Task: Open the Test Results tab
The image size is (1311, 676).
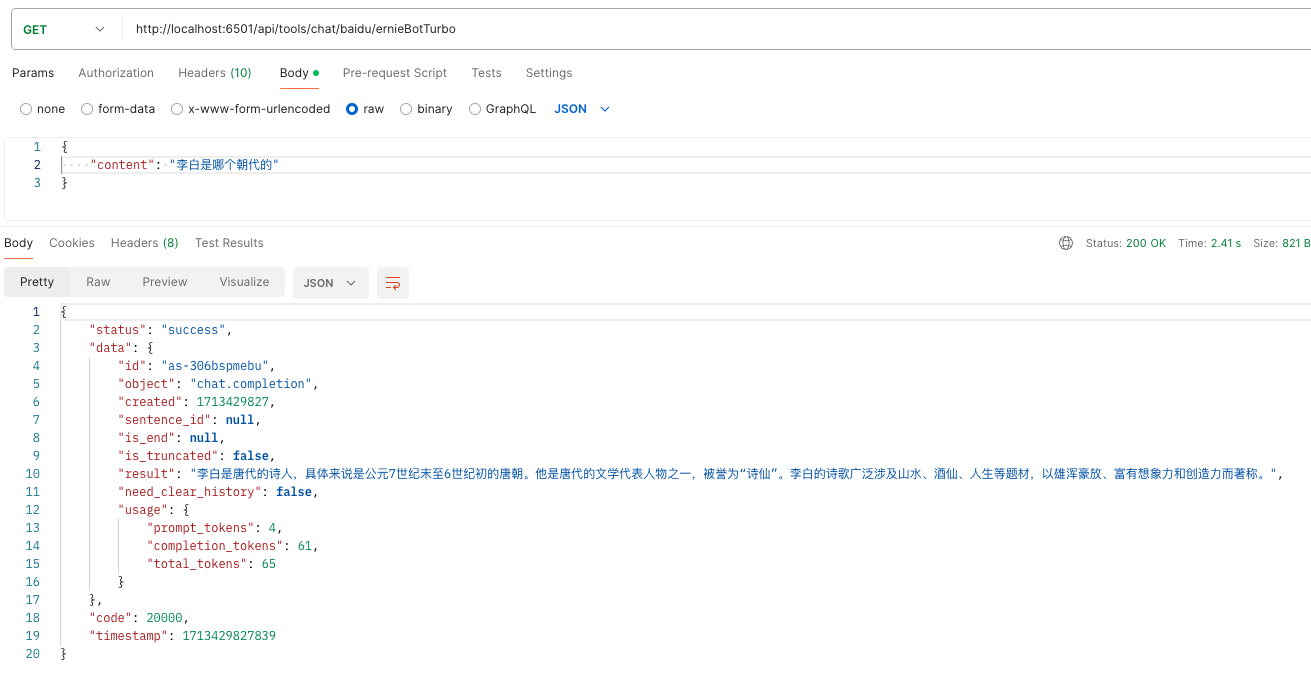Action: (x=229, y=243)
